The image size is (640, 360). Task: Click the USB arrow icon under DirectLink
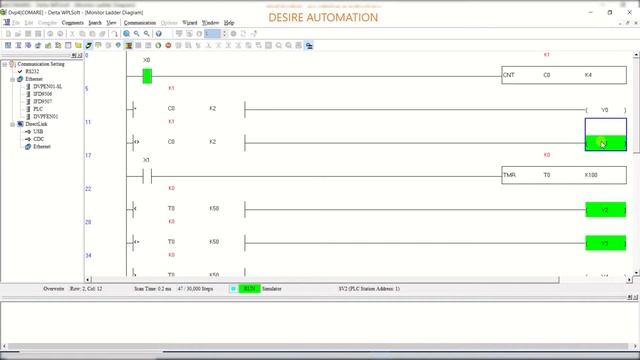28,131
